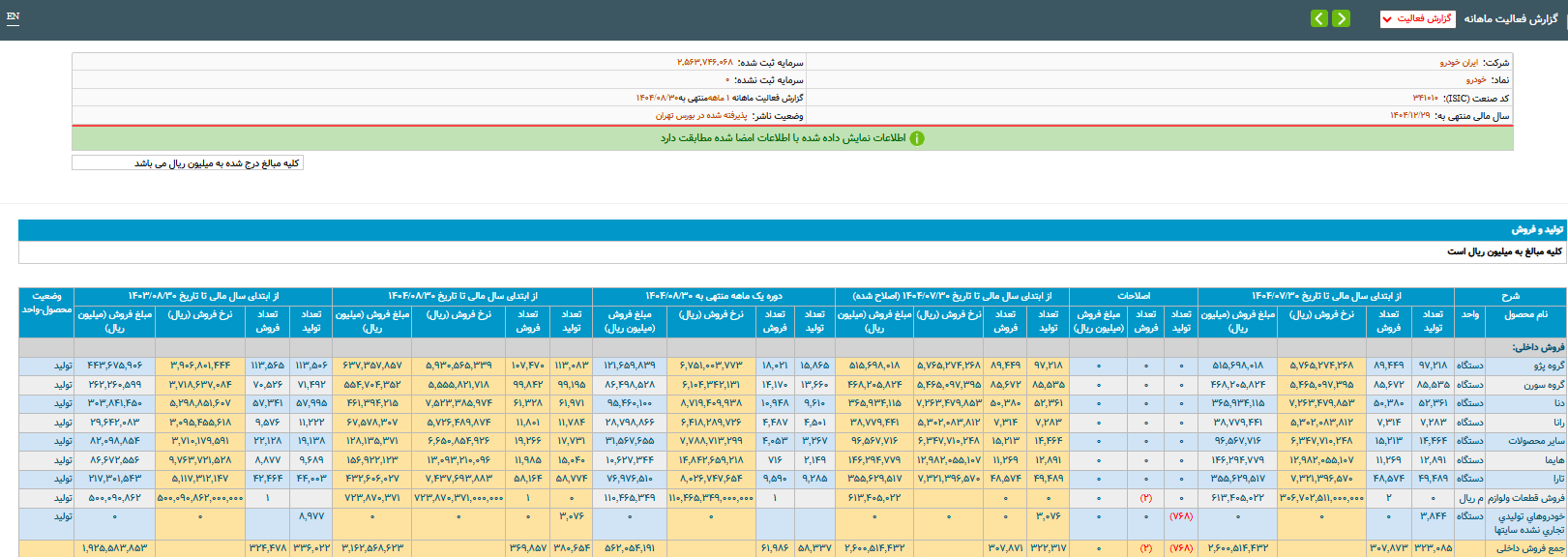The height and width of the screenshot is (557, 1568).
Task: Click the خودرو symbol value
Action: [1475, 80]
